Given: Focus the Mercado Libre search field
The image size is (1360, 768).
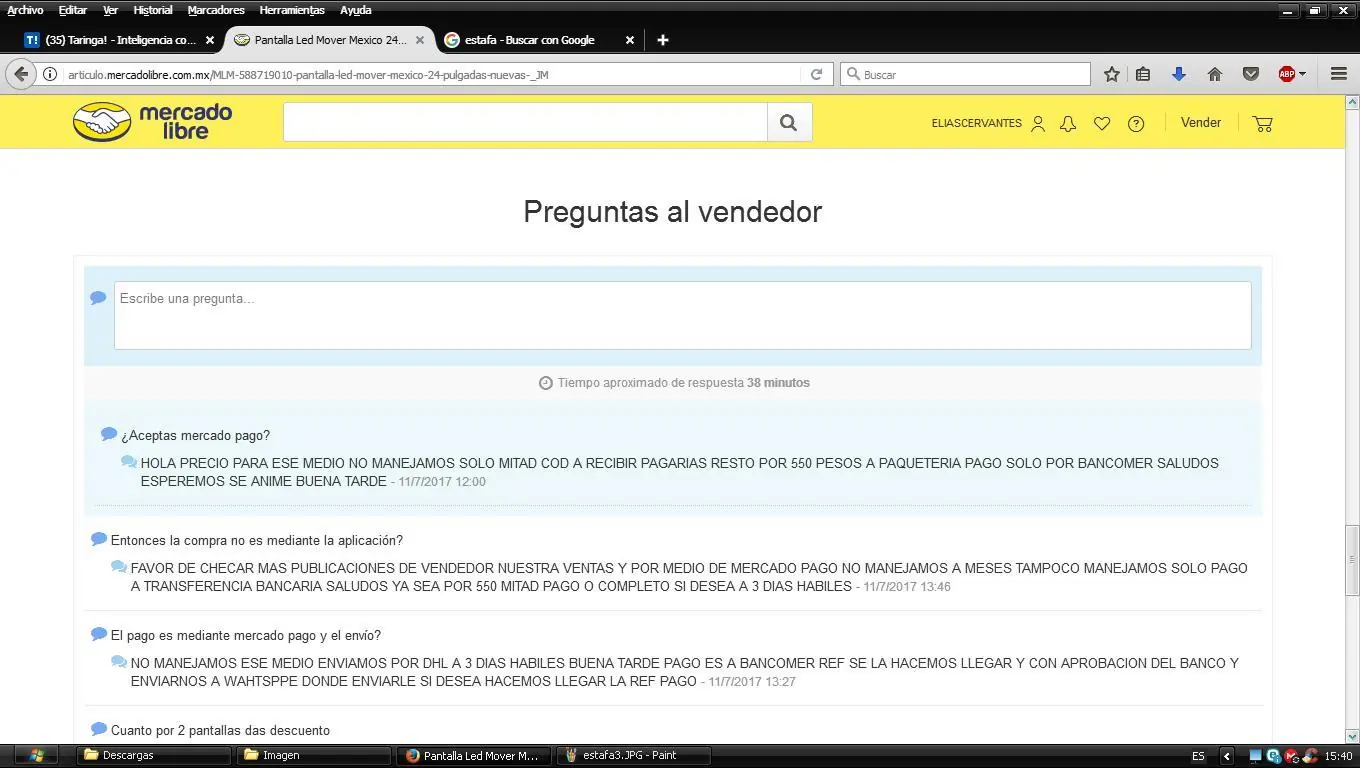Looking at the screenshot, I should point(525,122).
